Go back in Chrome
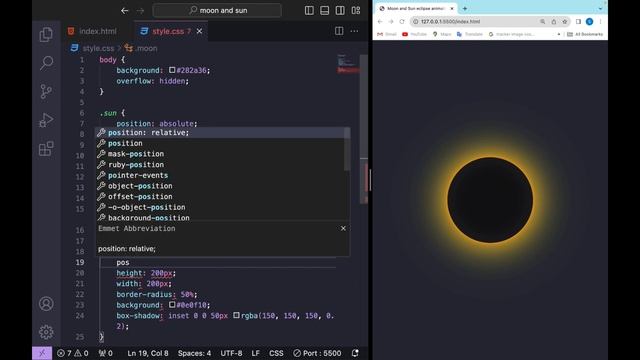Image resolution: width=640 pixels, height=360 pixels. 380,22
